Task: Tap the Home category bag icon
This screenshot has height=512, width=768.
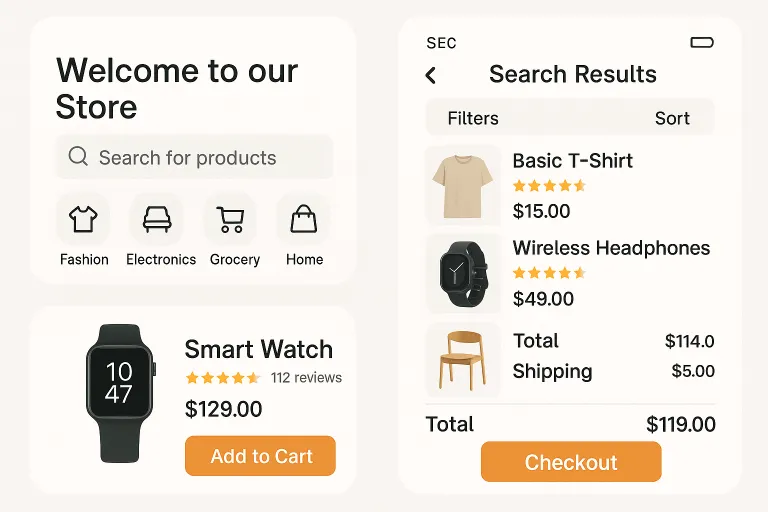Action: click(303, 219)
